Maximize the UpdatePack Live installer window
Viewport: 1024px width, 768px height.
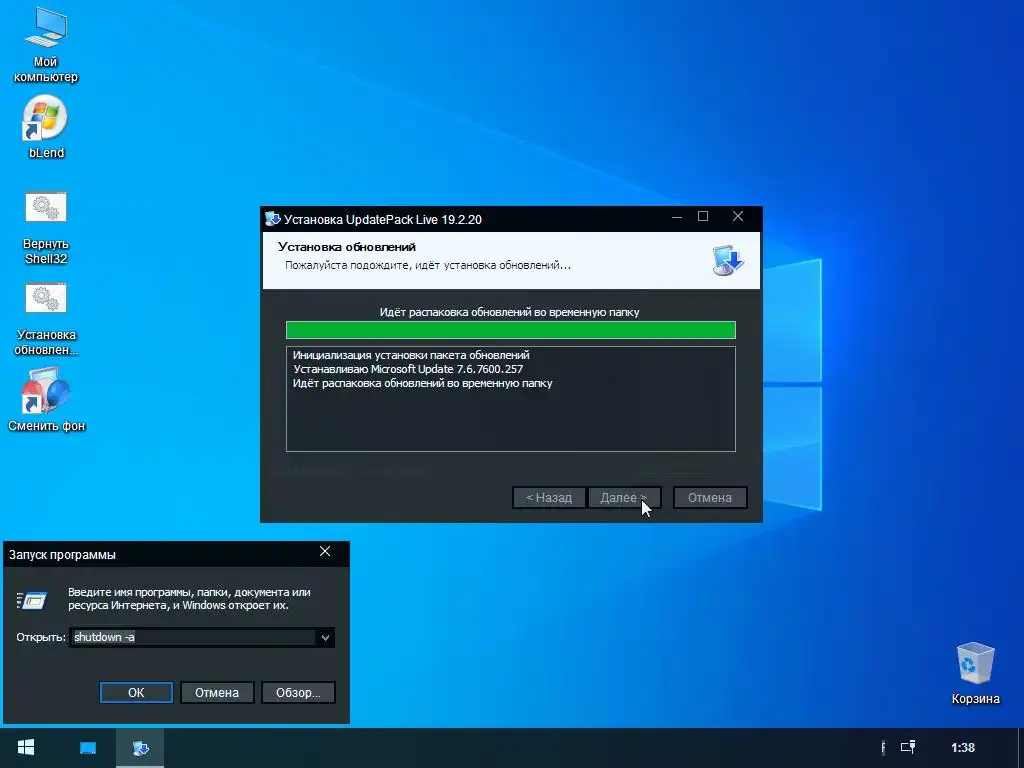(x=703, y=217)
